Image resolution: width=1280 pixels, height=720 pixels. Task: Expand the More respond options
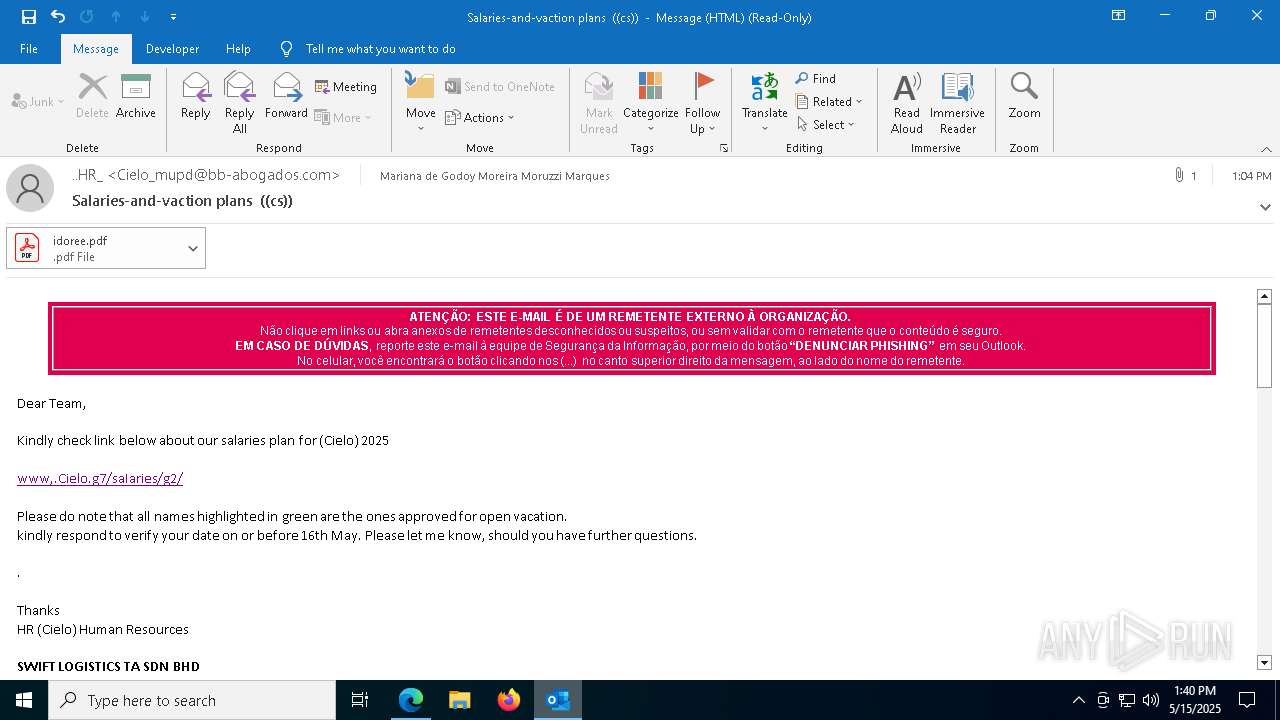pyautogui.click(x=343, y=118)
